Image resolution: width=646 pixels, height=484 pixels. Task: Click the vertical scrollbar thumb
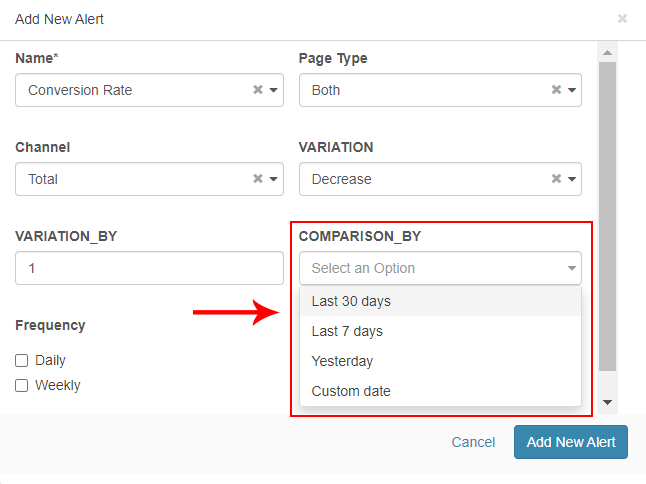(607, 216)
